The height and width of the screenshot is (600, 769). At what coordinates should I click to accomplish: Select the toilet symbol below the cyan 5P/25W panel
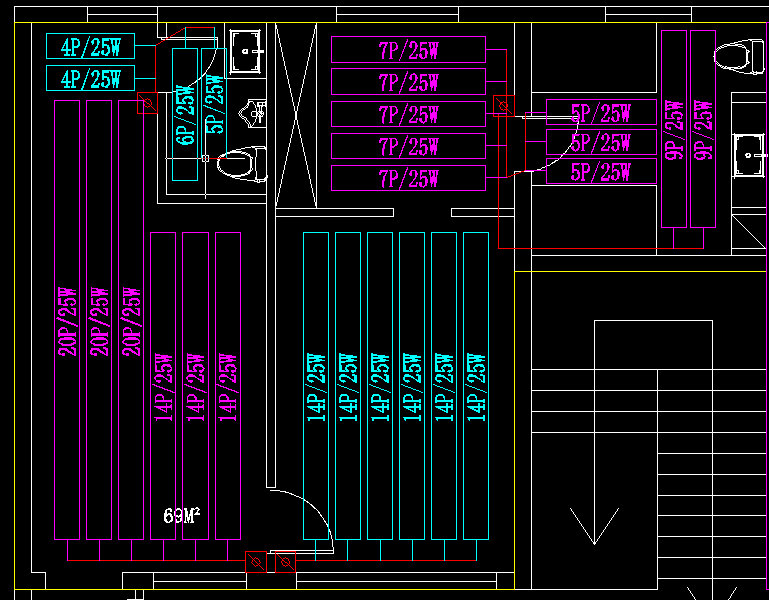[x=245, y=164]
